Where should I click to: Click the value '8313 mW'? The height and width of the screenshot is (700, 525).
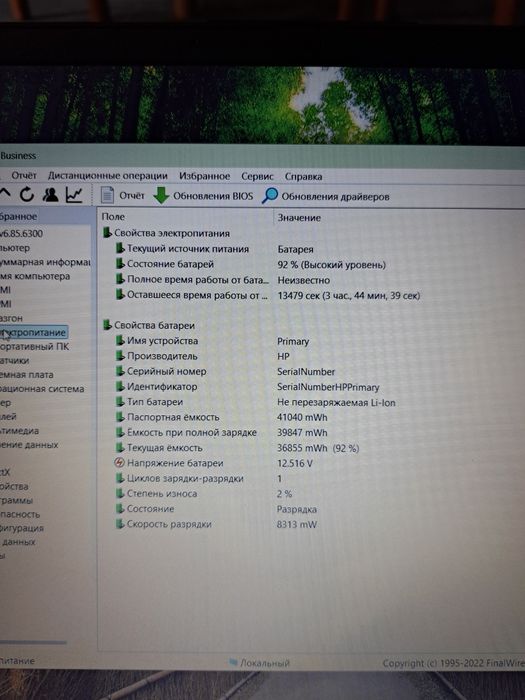coord(296,524)
